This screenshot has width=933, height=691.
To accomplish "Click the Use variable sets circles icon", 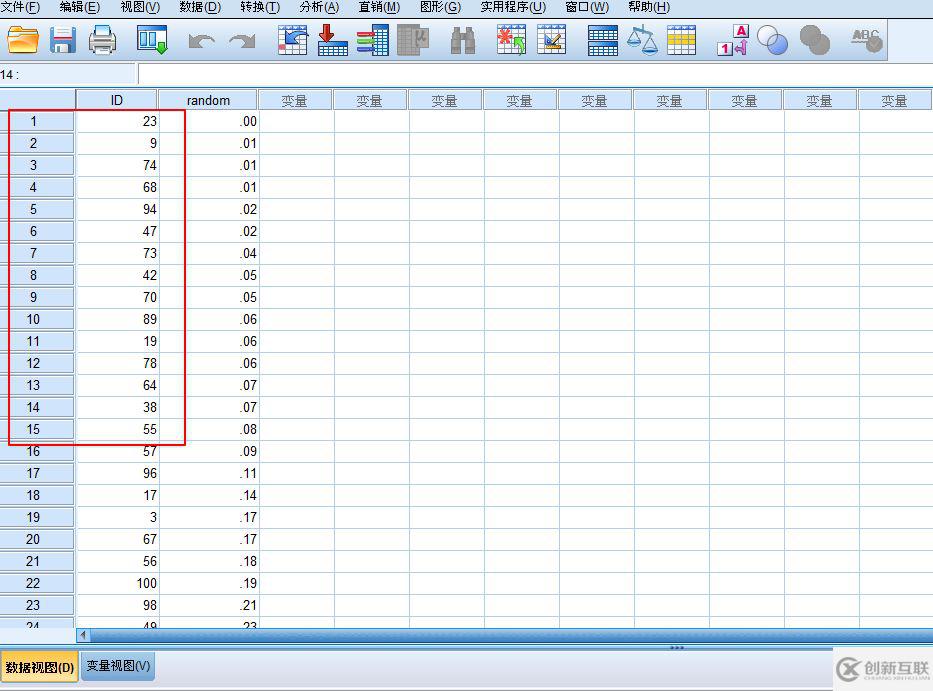I will click(x=772, y=40).
